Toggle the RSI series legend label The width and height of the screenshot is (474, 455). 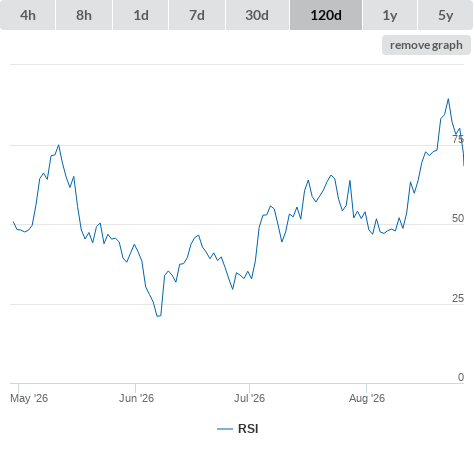click(248, 429)
